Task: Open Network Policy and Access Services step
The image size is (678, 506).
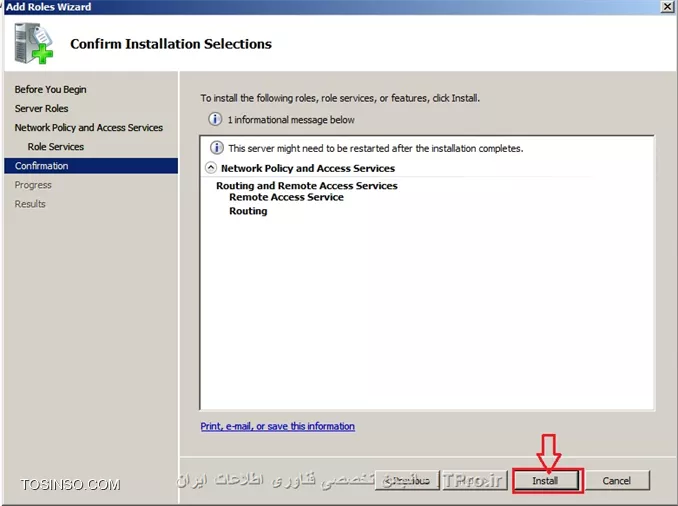Action: pos(89,127)
